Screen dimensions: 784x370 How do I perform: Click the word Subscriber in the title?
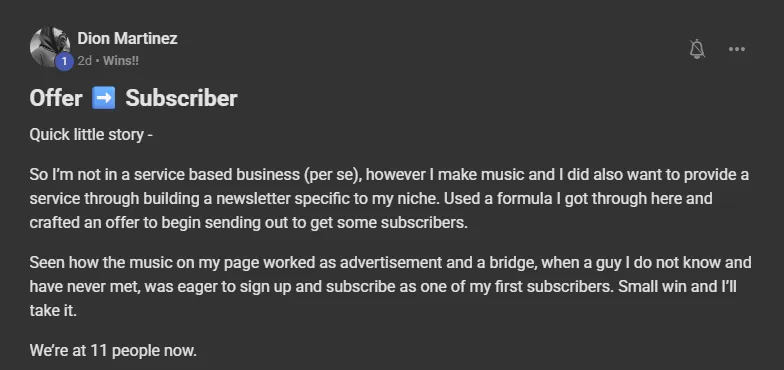[x=181, y=98]
